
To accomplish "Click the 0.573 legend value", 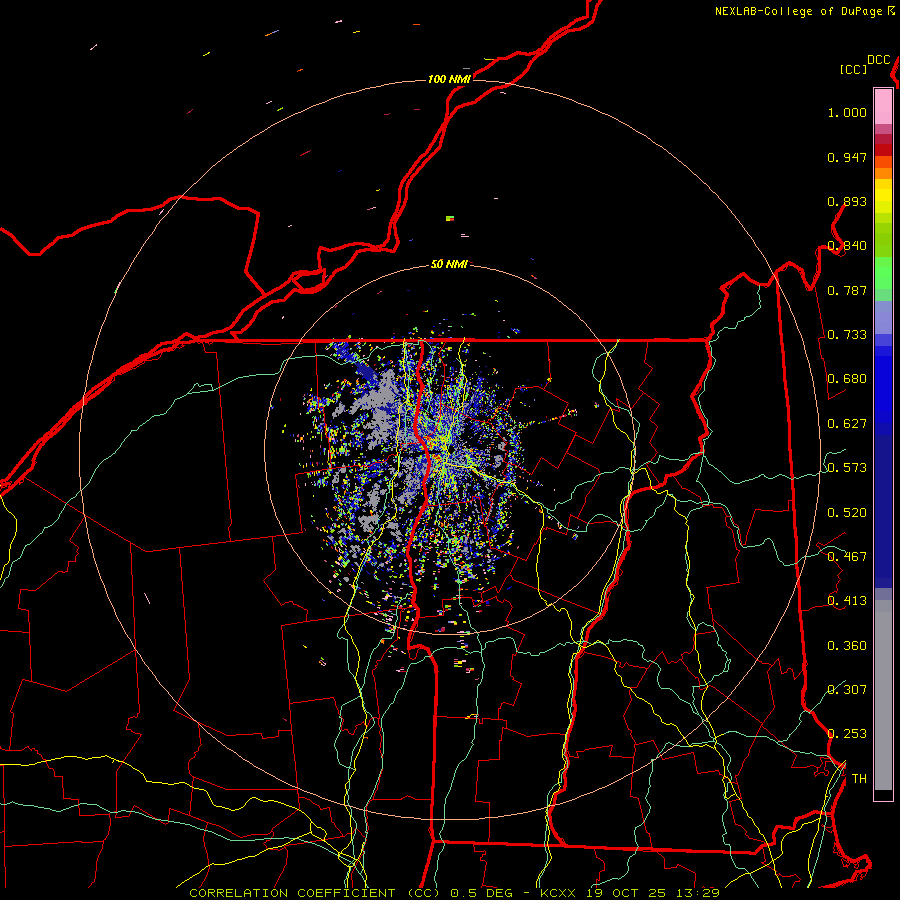I will (847, 468).
